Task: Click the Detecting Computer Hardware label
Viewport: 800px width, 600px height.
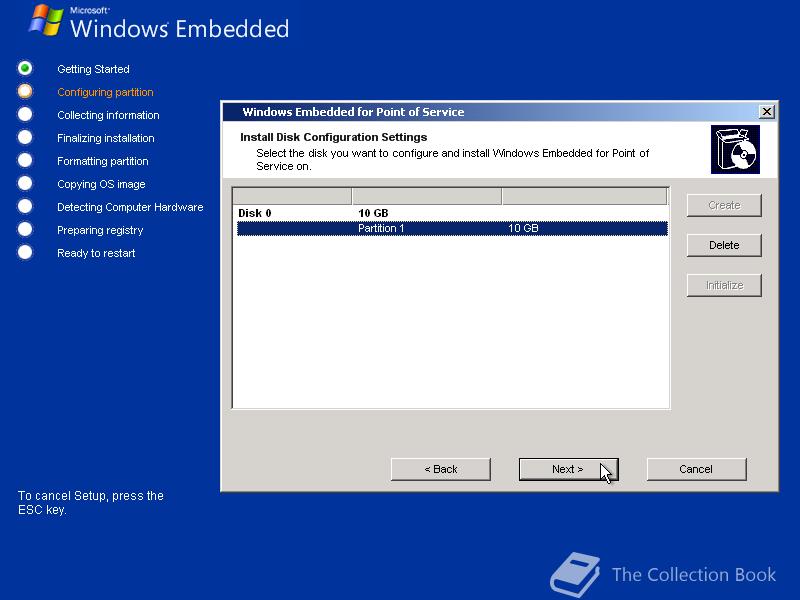Action: (130, 207)
